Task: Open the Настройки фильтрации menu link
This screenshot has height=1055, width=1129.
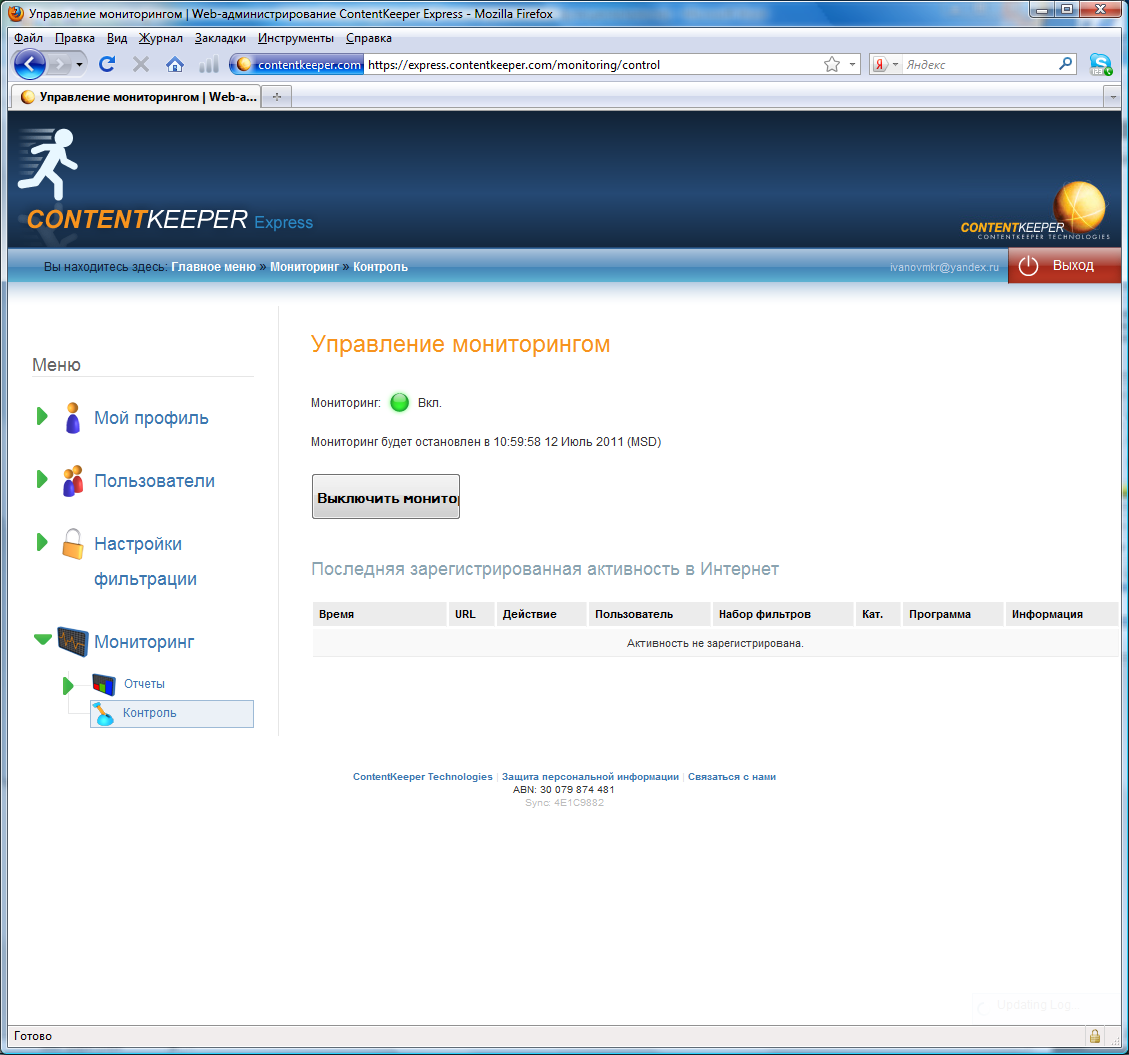Action: coord(145,562)
